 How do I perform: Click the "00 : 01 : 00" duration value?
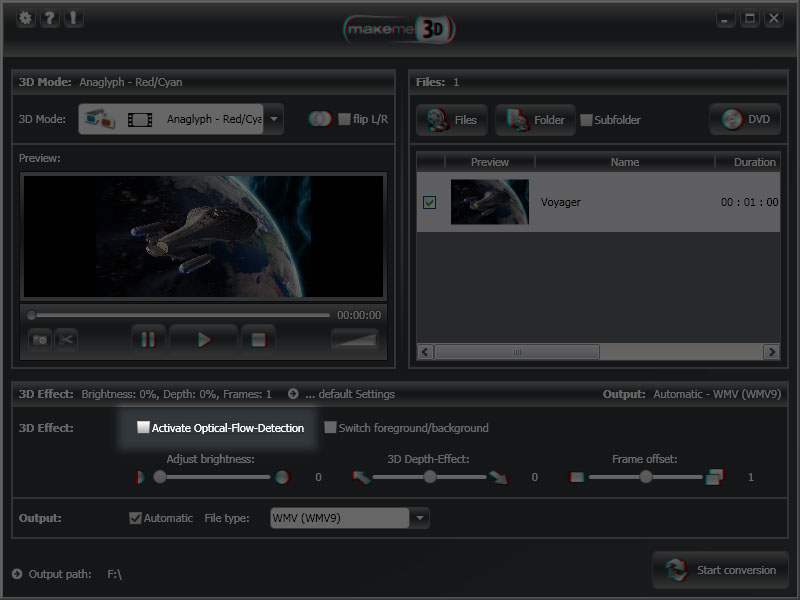749,203
